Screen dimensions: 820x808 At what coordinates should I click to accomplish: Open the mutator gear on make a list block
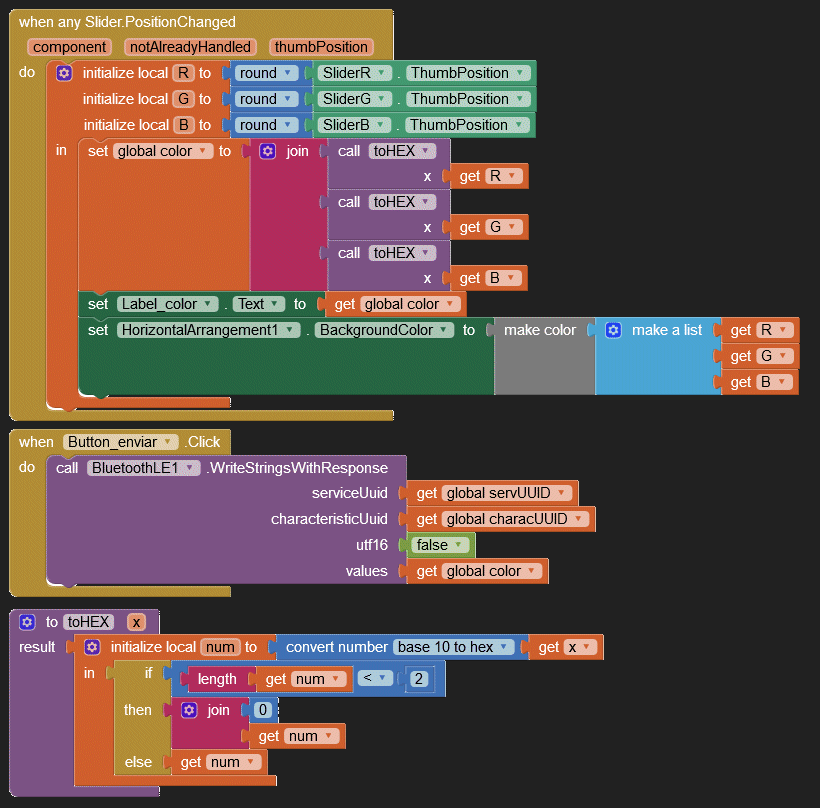pyautogui.click(x=613, y=330)
